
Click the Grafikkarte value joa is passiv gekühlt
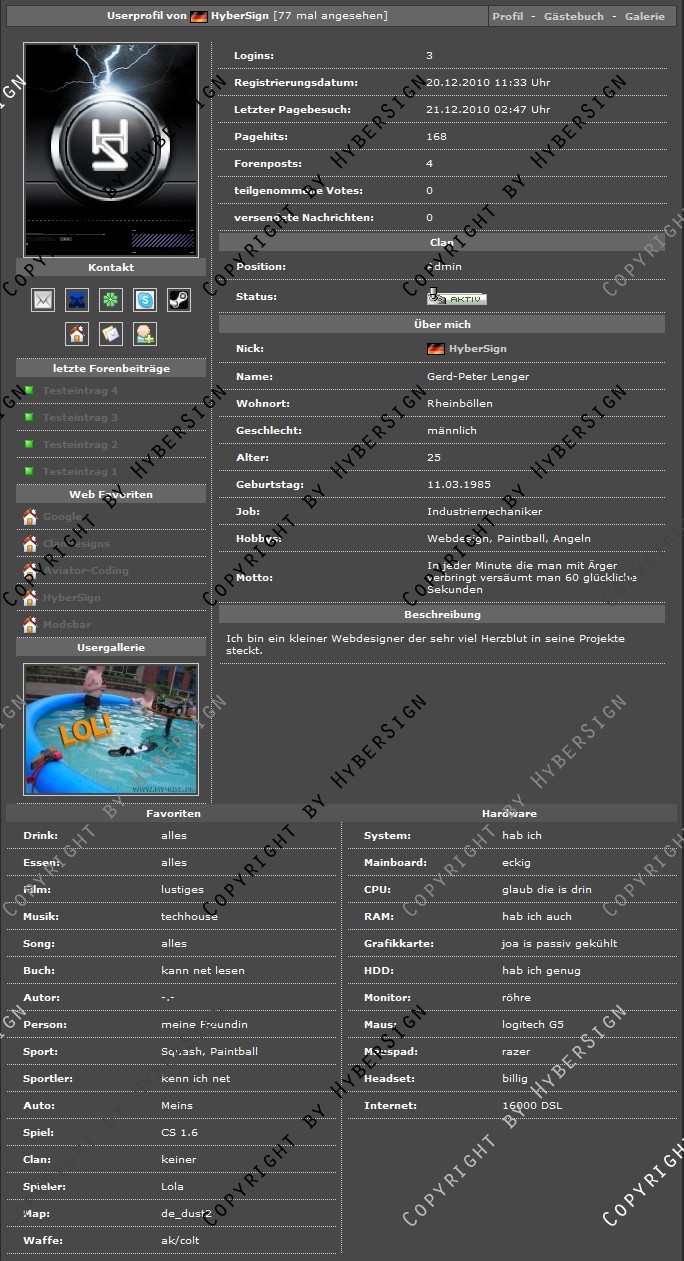pyautogui.click(x=560, y=943)
